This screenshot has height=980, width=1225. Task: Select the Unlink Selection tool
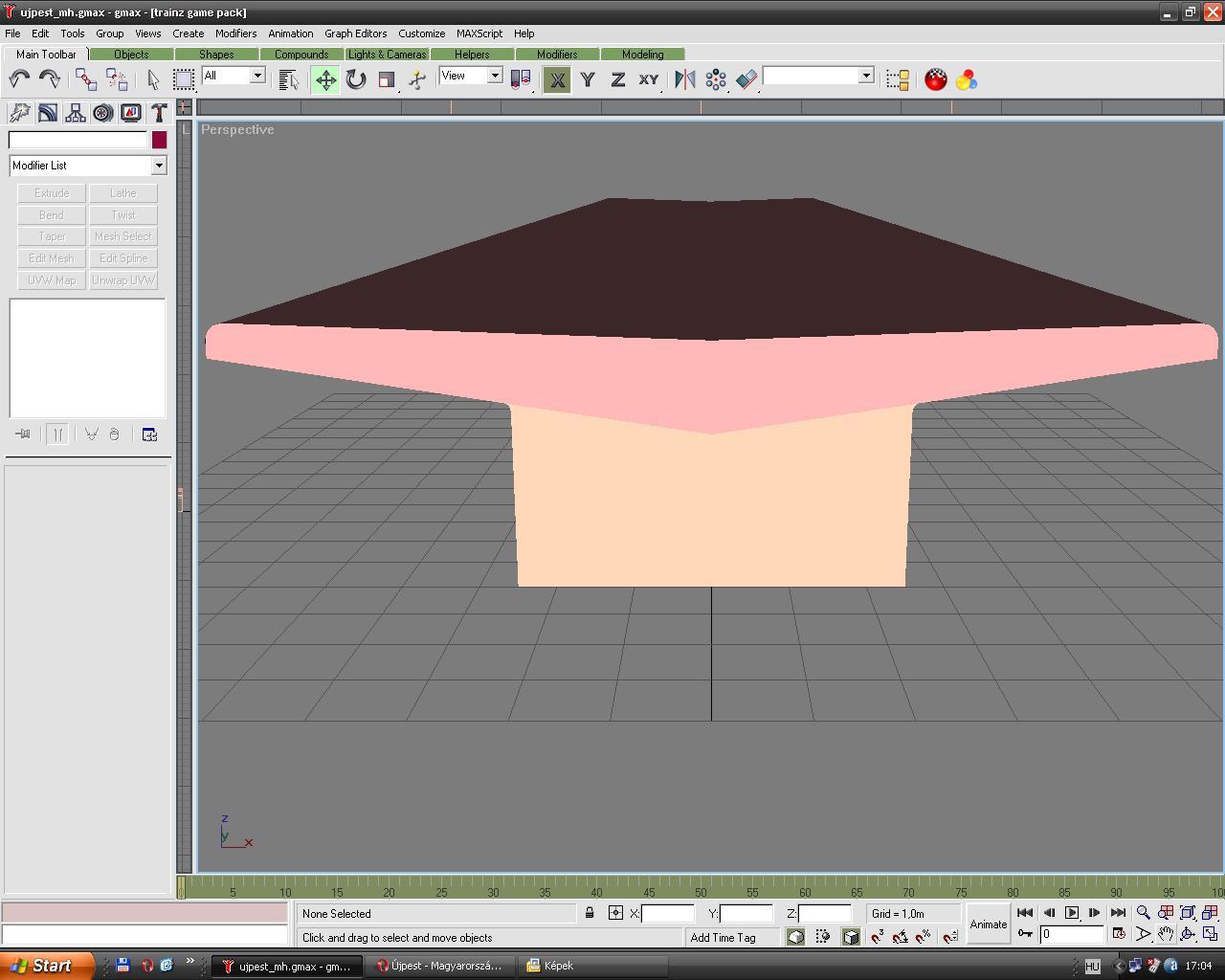coord(117,80)
